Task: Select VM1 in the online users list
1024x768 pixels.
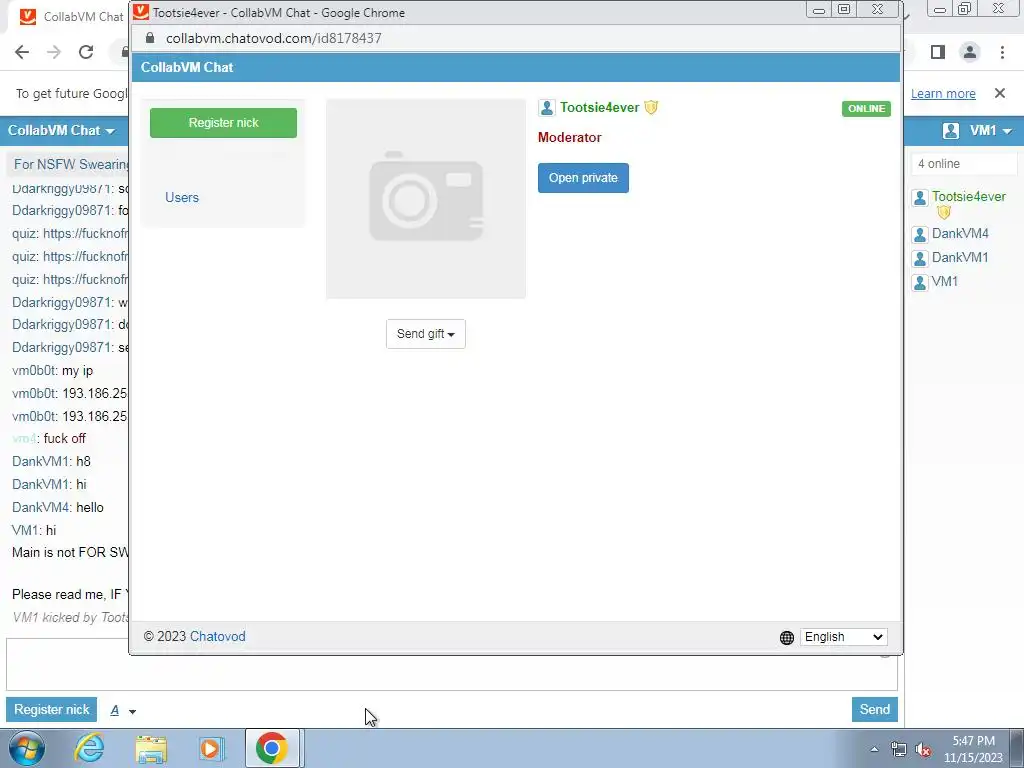Action: pyautogui.click(x=944, y=281)
